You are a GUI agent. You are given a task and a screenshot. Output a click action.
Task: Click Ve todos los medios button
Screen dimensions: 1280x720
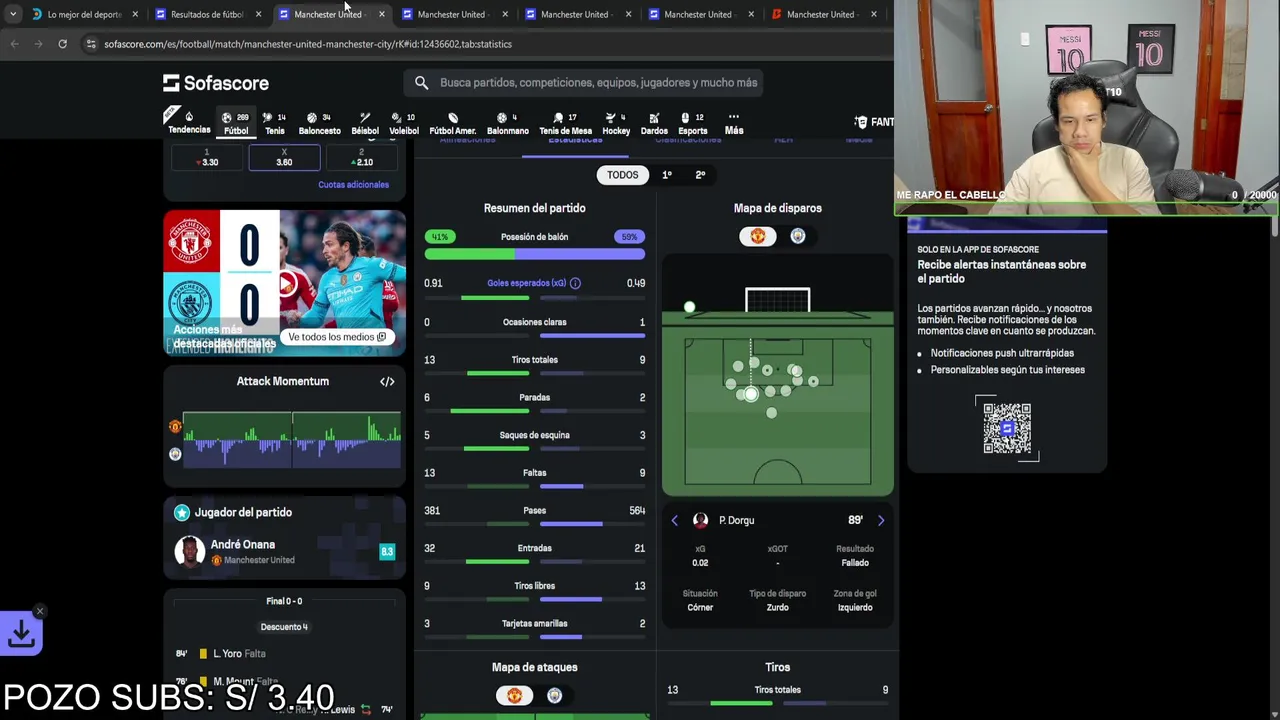click(x=337, y=337)
